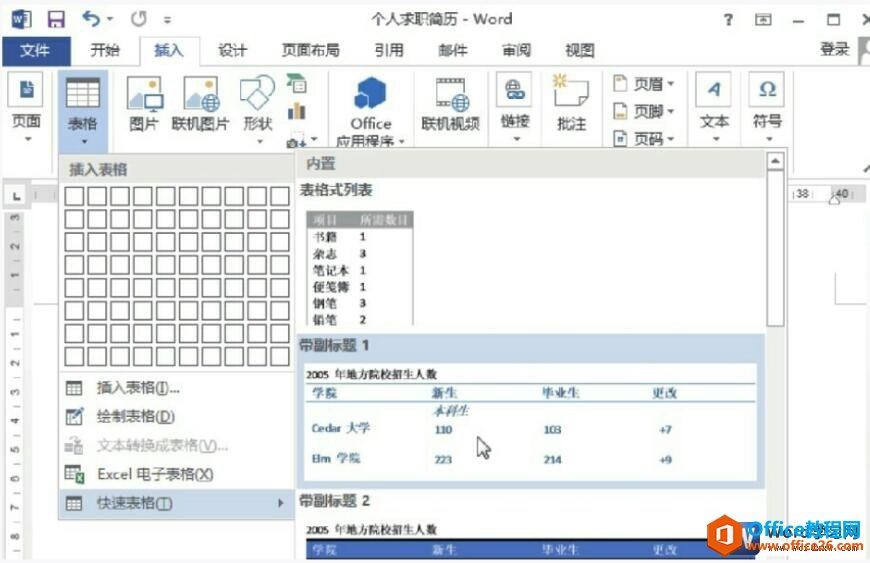Viewport: 870px width, 563px height.
Task: Choose 插入表格(I)... menu item
Action: pyautogui.click(x=176, y=388)
